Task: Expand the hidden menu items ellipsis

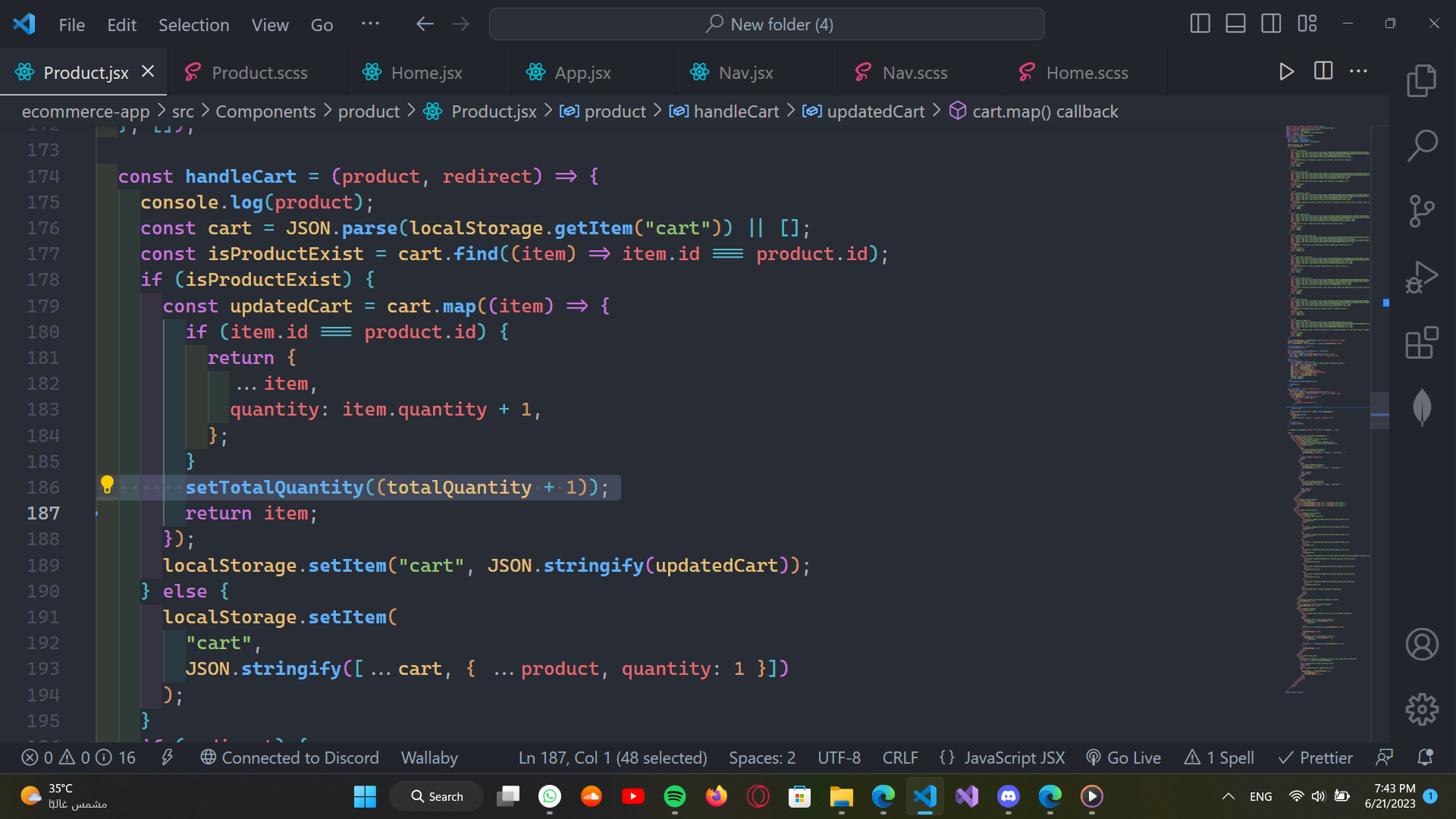Action: pos(370,24)
